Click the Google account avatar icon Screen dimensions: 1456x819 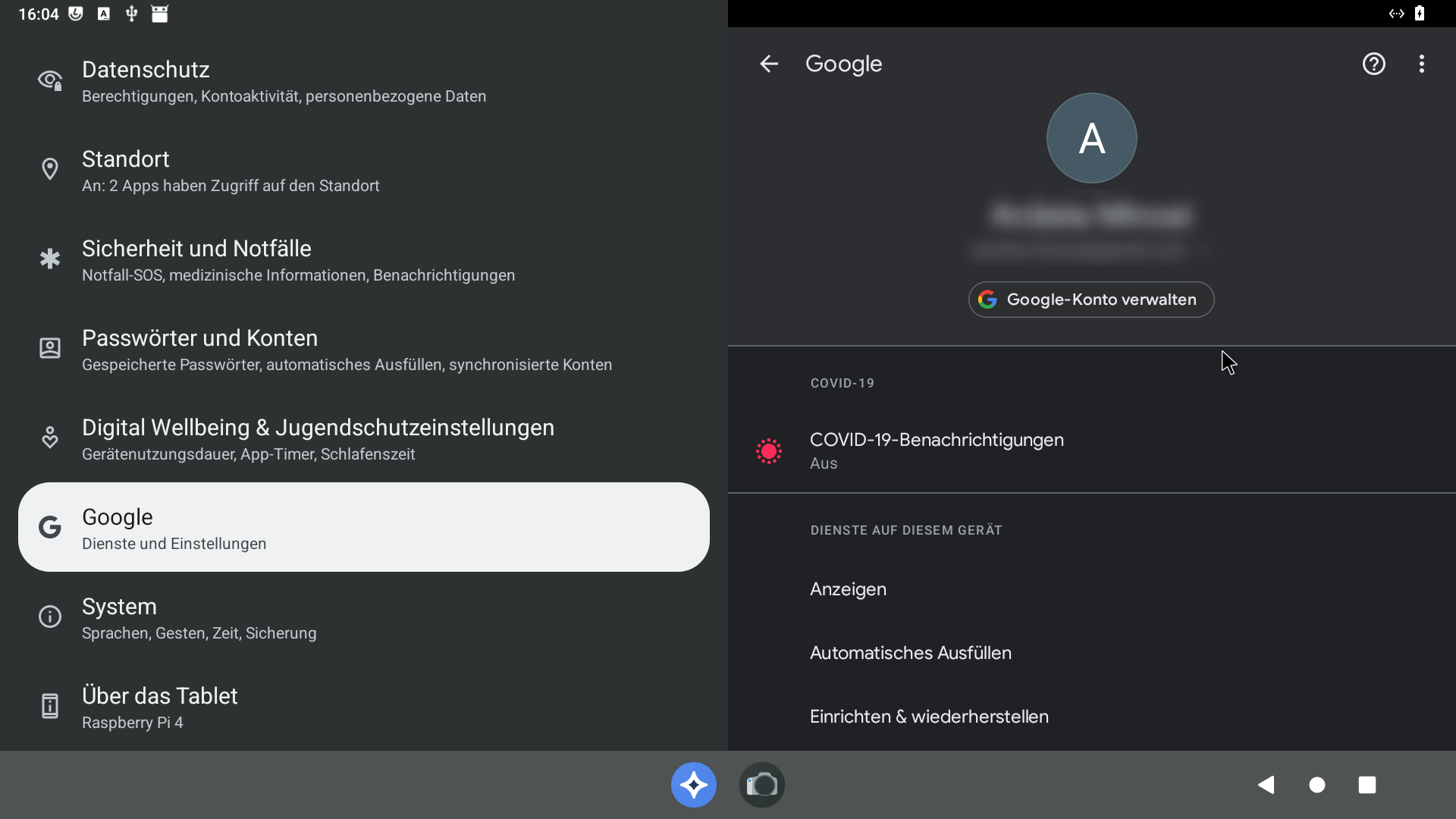pyautogui.click(x=1091, y=138)
